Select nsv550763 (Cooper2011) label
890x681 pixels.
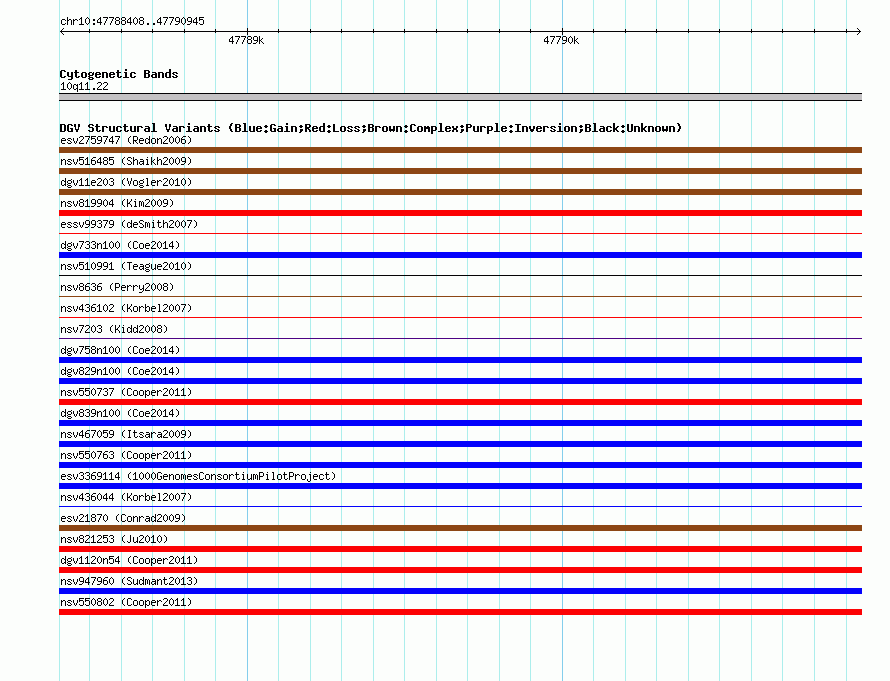point(126,455)
